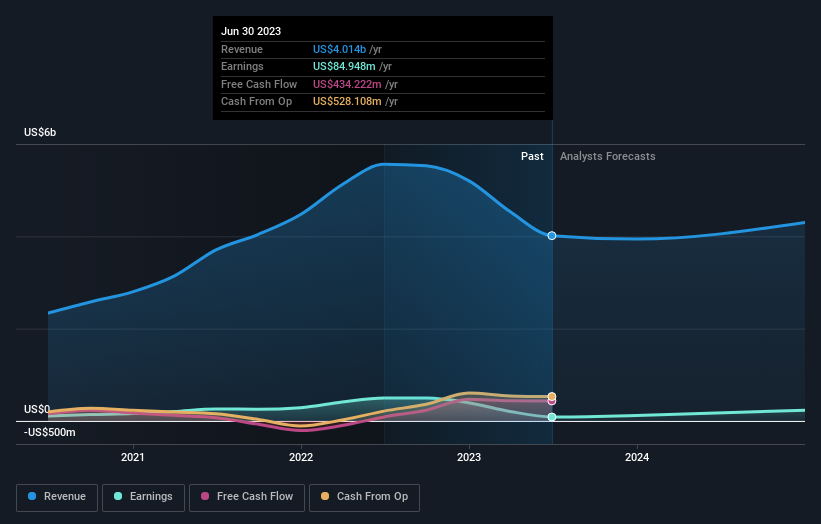The image size is (821, 524).
Task: Toggle the Cash From Op legend series
Action: (364, 497)
